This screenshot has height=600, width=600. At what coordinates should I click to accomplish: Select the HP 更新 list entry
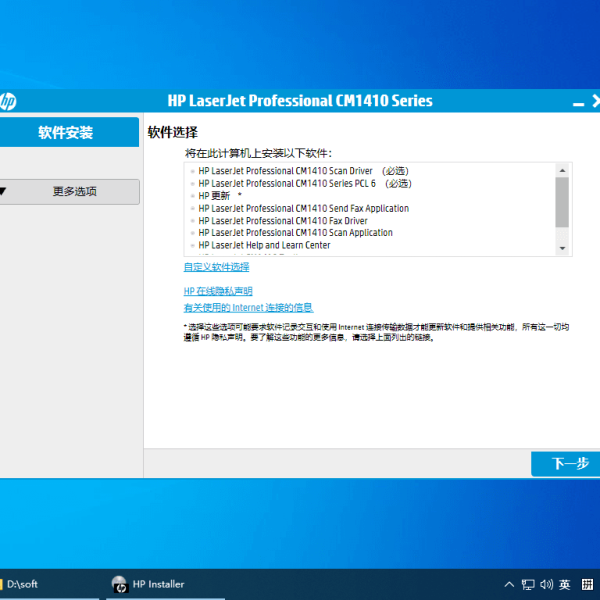point(220,196)
